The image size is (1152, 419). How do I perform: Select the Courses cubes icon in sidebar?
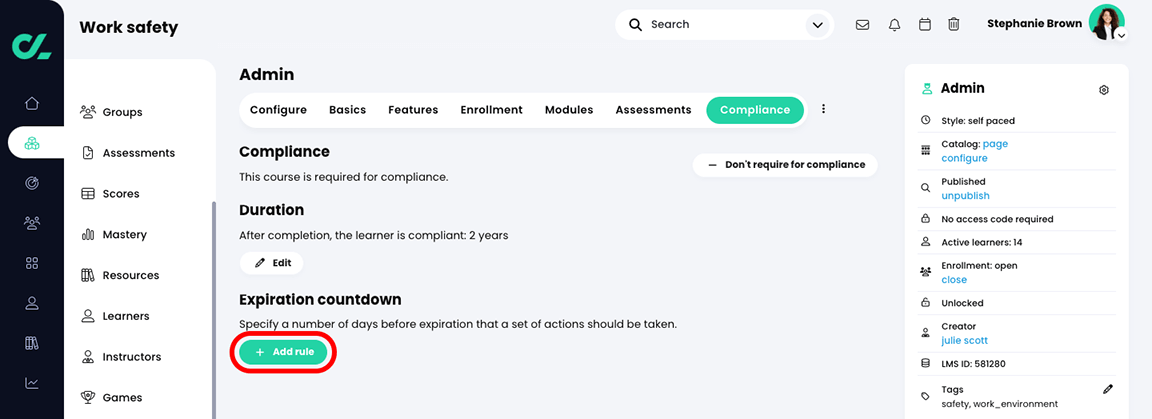pyautogui.click(x=32, y=143)
